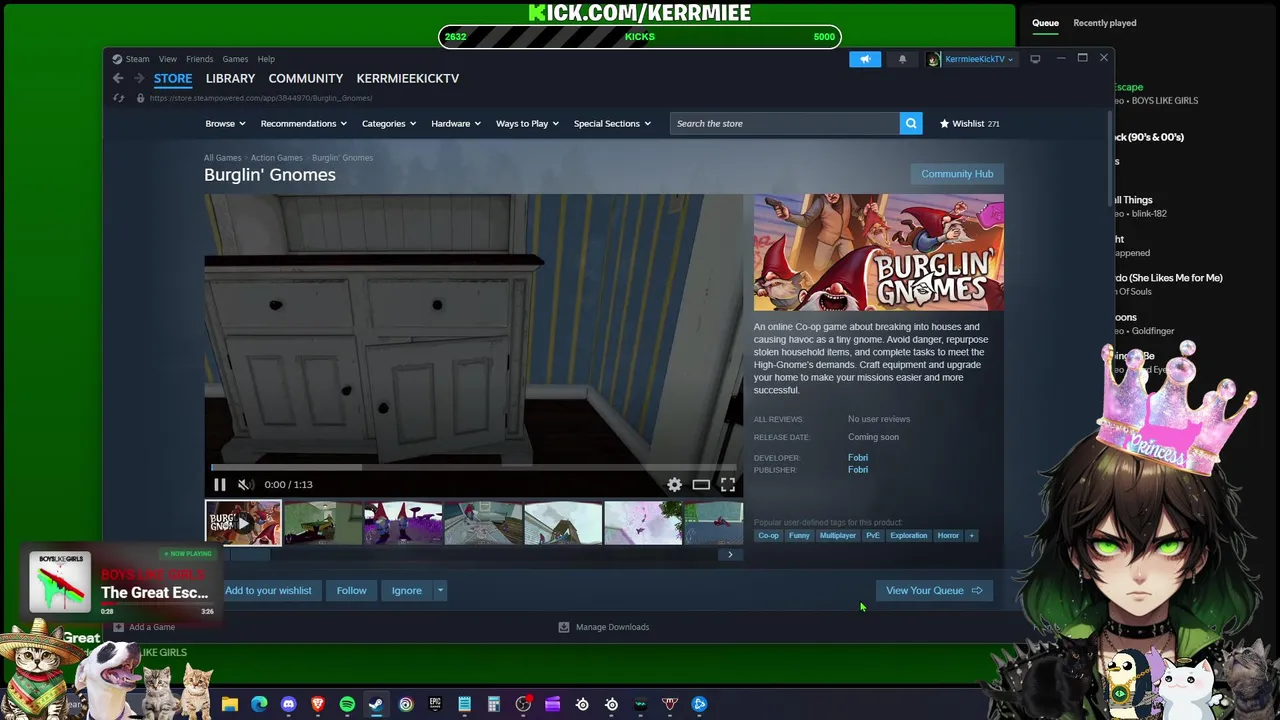This screenshot has height=720, width=1280.
Task: Expand the Recommendations dropdown
Action: pyautogui.click(x=304, y=124)
